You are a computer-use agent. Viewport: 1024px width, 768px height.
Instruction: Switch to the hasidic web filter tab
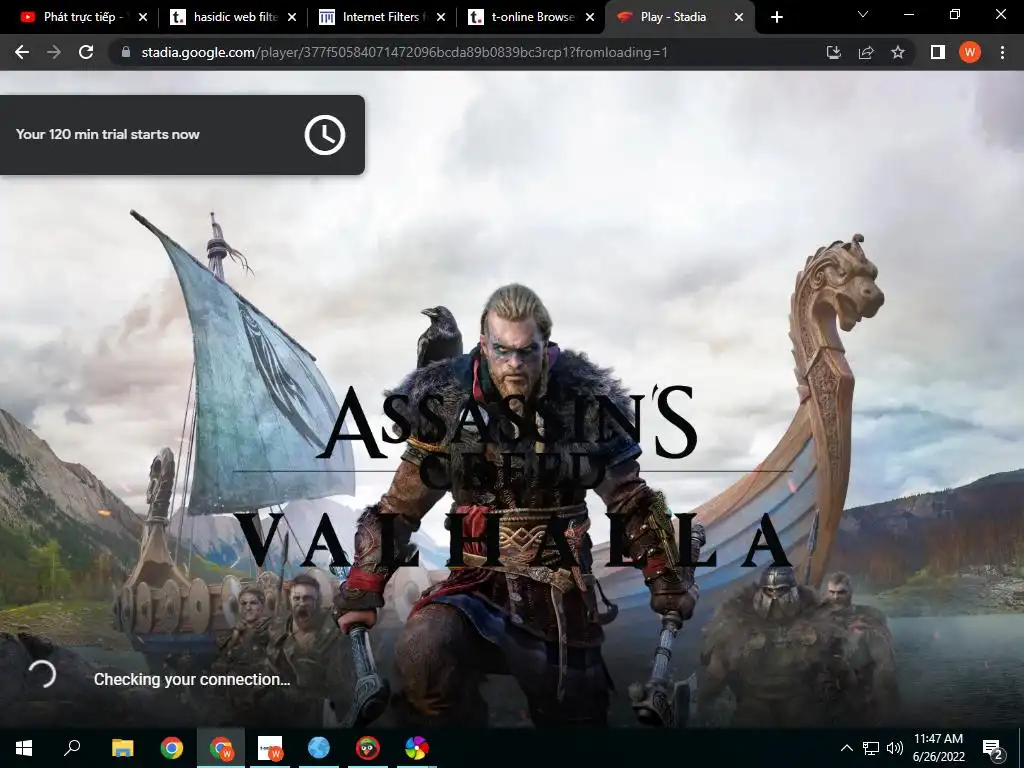pos(234,17)
